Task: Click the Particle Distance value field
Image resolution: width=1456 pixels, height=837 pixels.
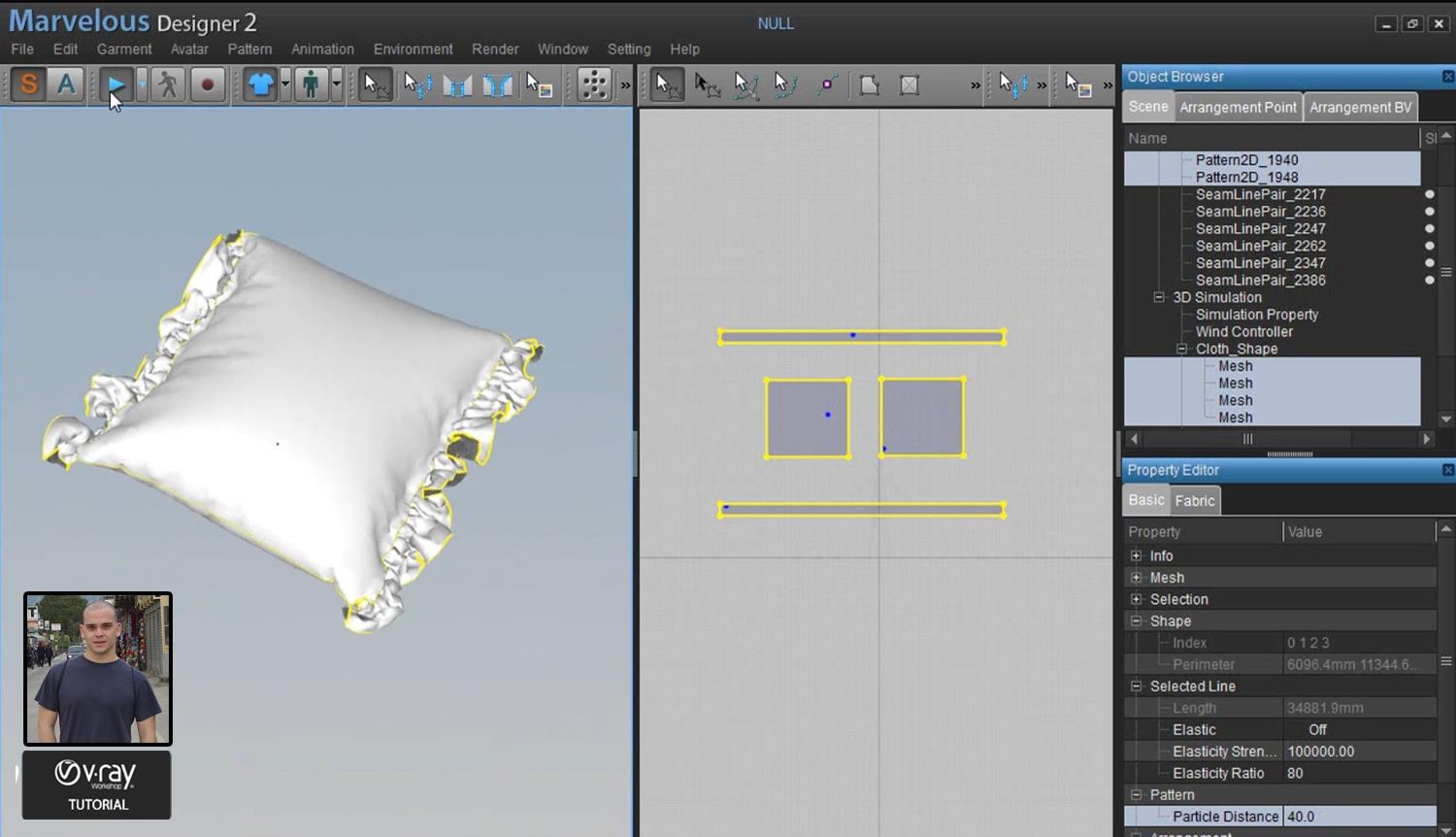Action: 1359,817
